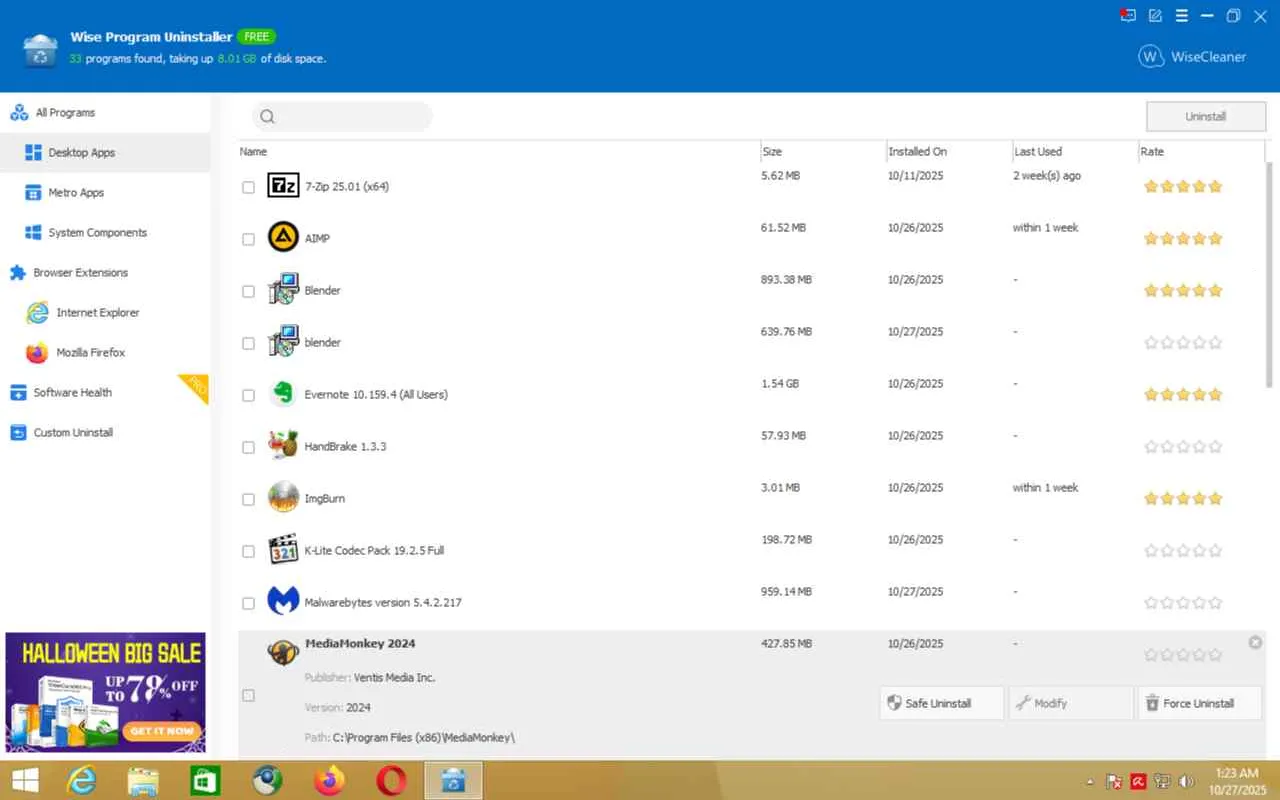Tick the AIMP checkbox

coord(248,239)
